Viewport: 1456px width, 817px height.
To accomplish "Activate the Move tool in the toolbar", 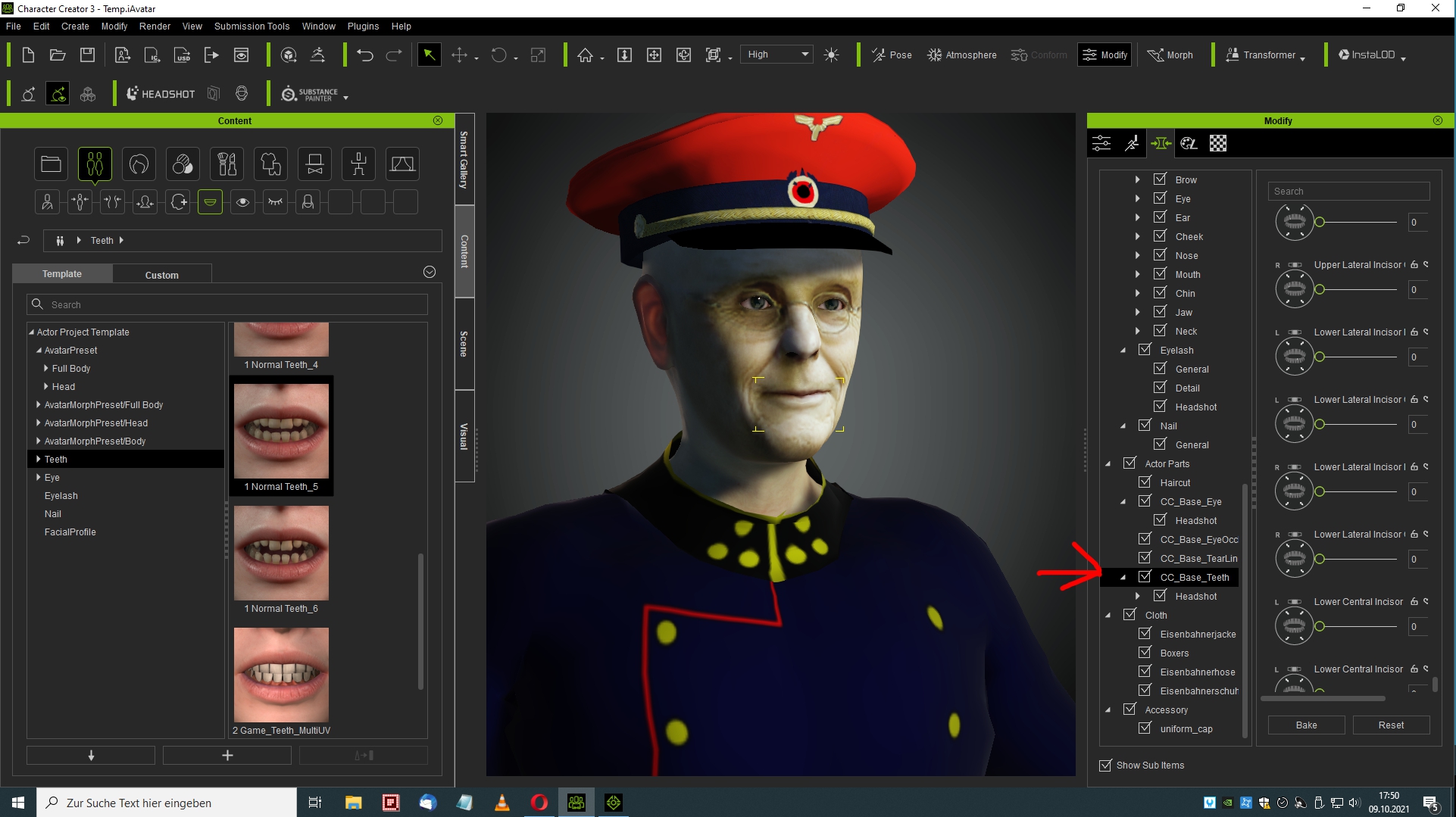I will pyautogui.click(x=459, y=55).
